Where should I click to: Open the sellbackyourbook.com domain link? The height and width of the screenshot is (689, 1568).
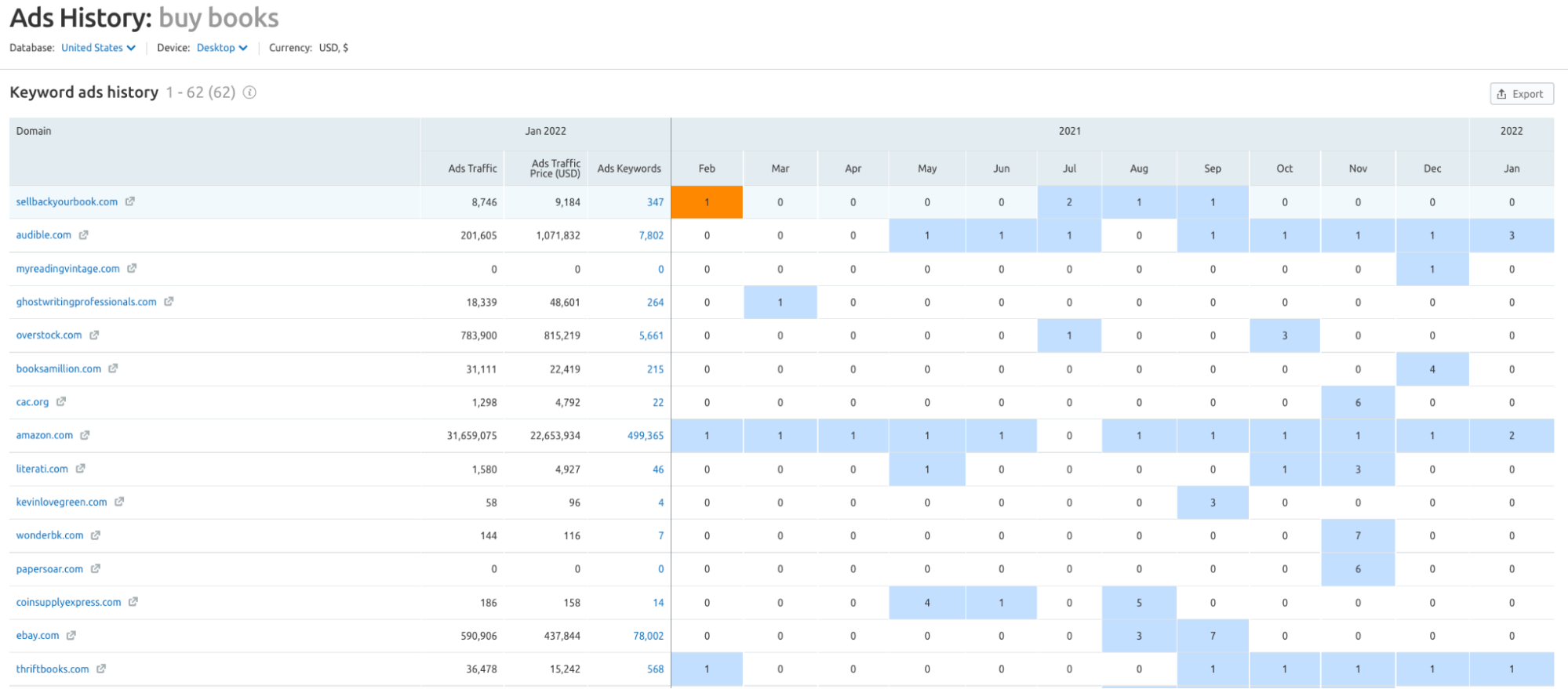pos(67,201)
